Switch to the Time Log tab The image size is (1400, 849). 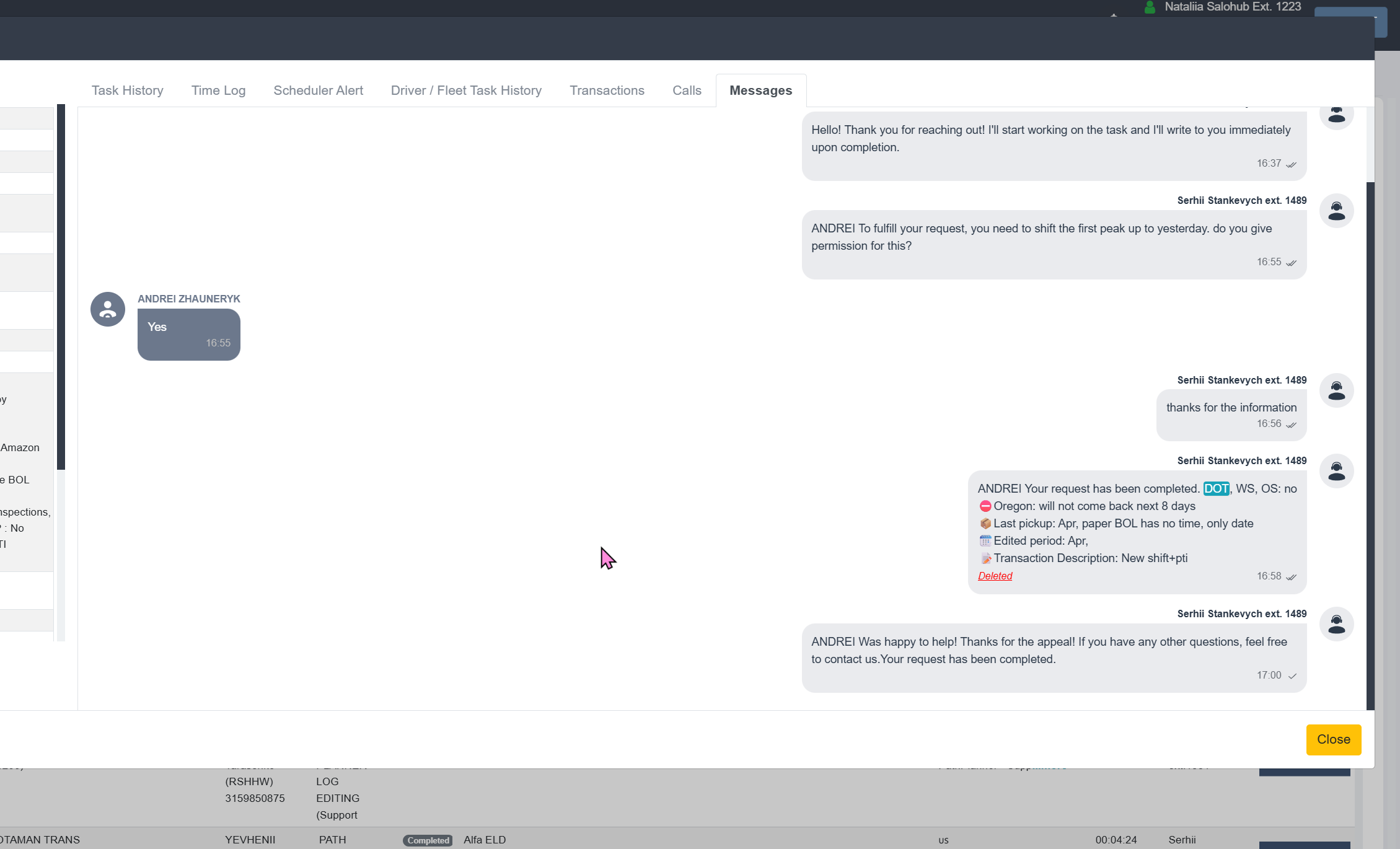218,90
